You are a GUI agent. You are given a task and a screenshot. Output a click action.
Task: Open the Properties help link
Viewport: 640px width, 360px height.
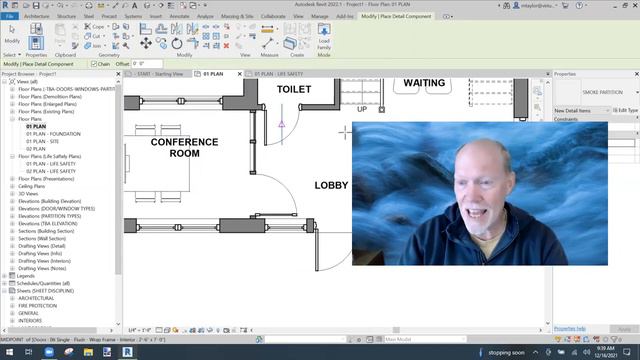coord(570,329)
